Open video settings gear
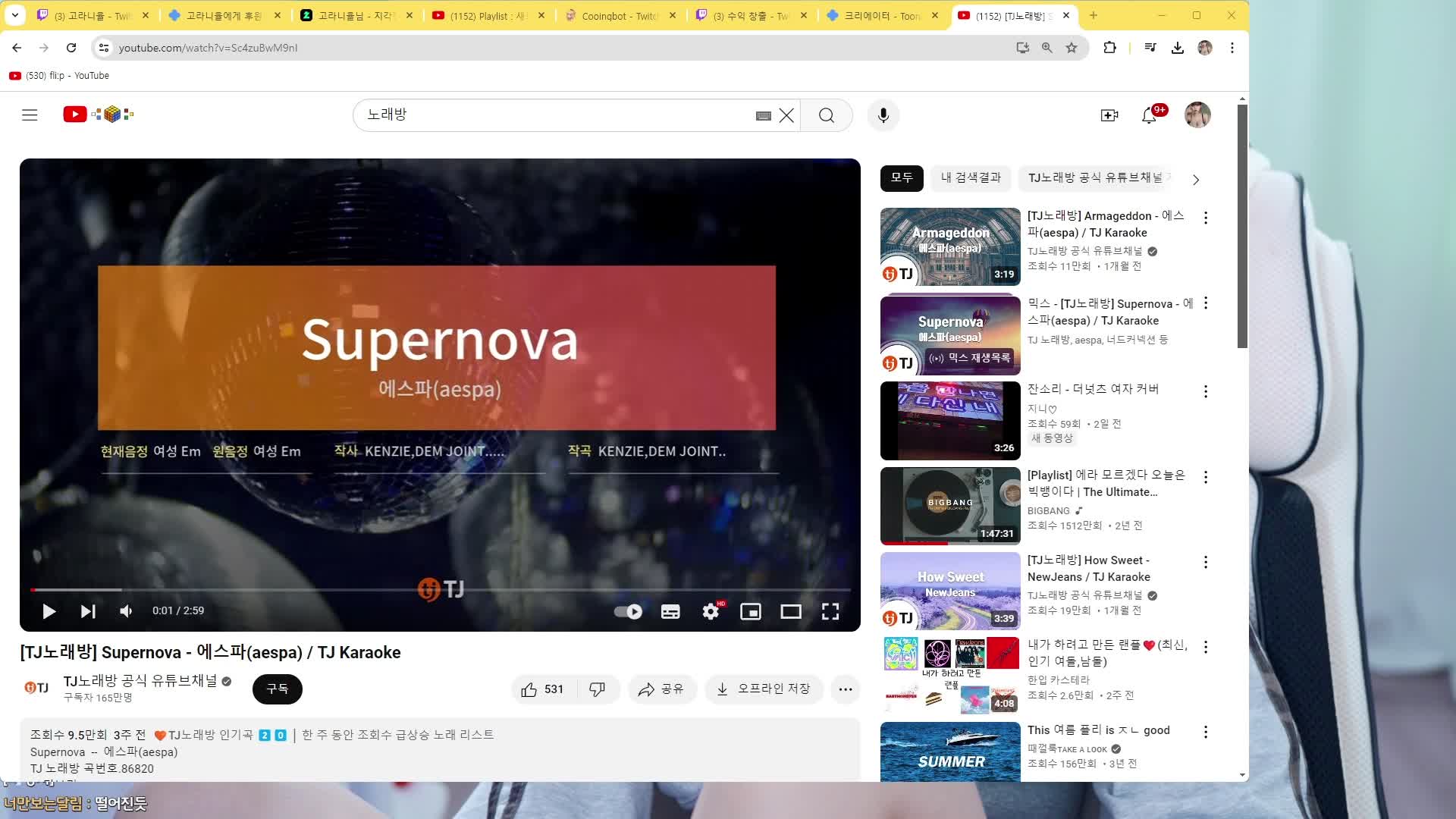The height and width of the screenshot is (819, 1456). click(711, 611)
